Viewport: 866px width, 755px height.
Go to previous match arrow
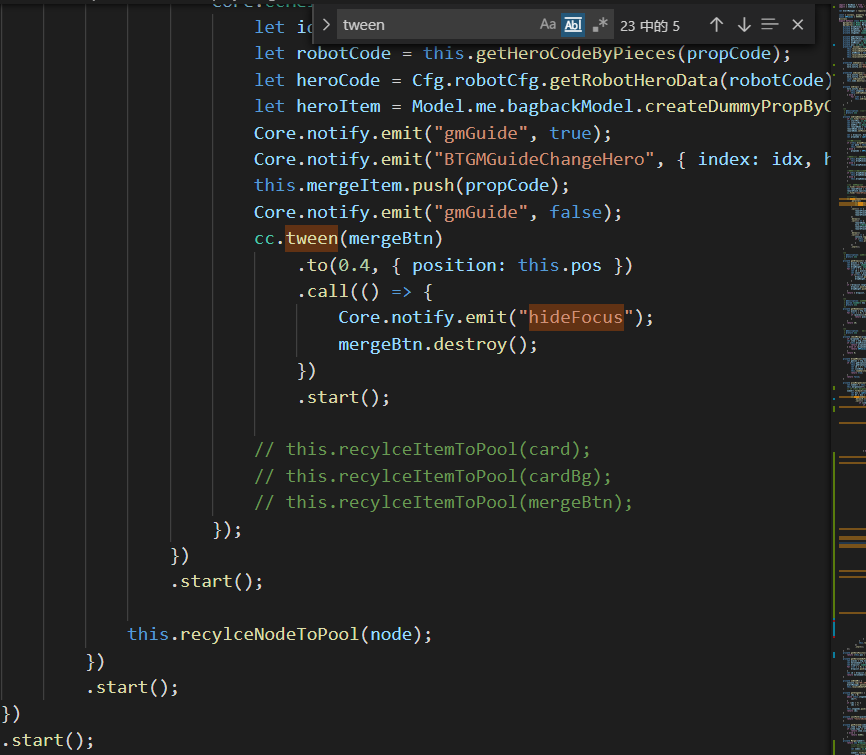(716, 25)
